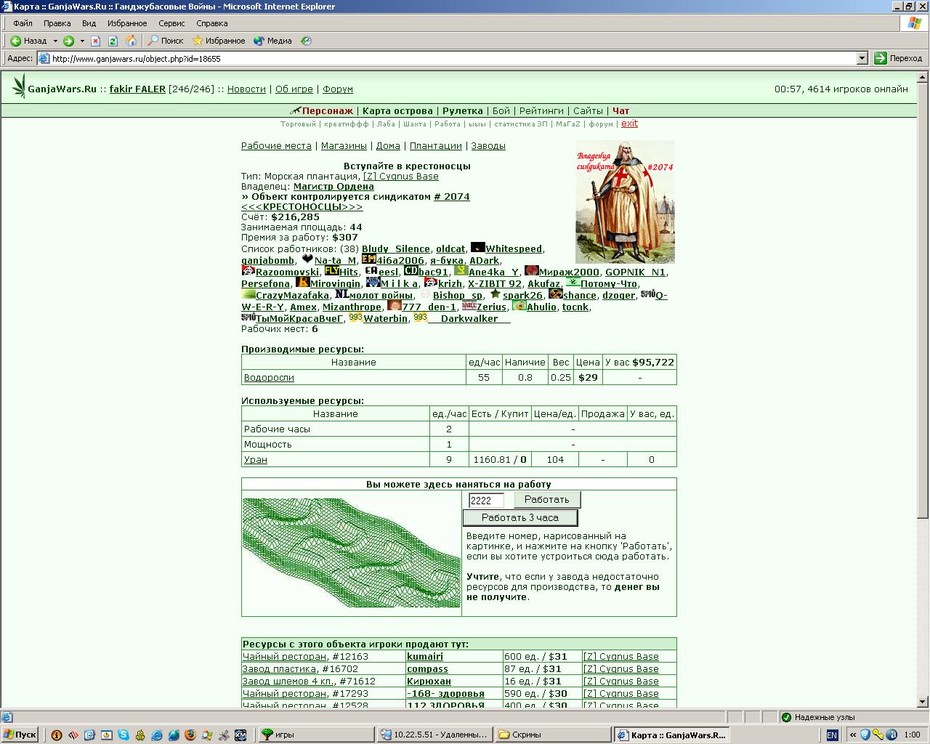Click the Stop page loading icon
Viewport: 930px width, 744px height.
95,41
